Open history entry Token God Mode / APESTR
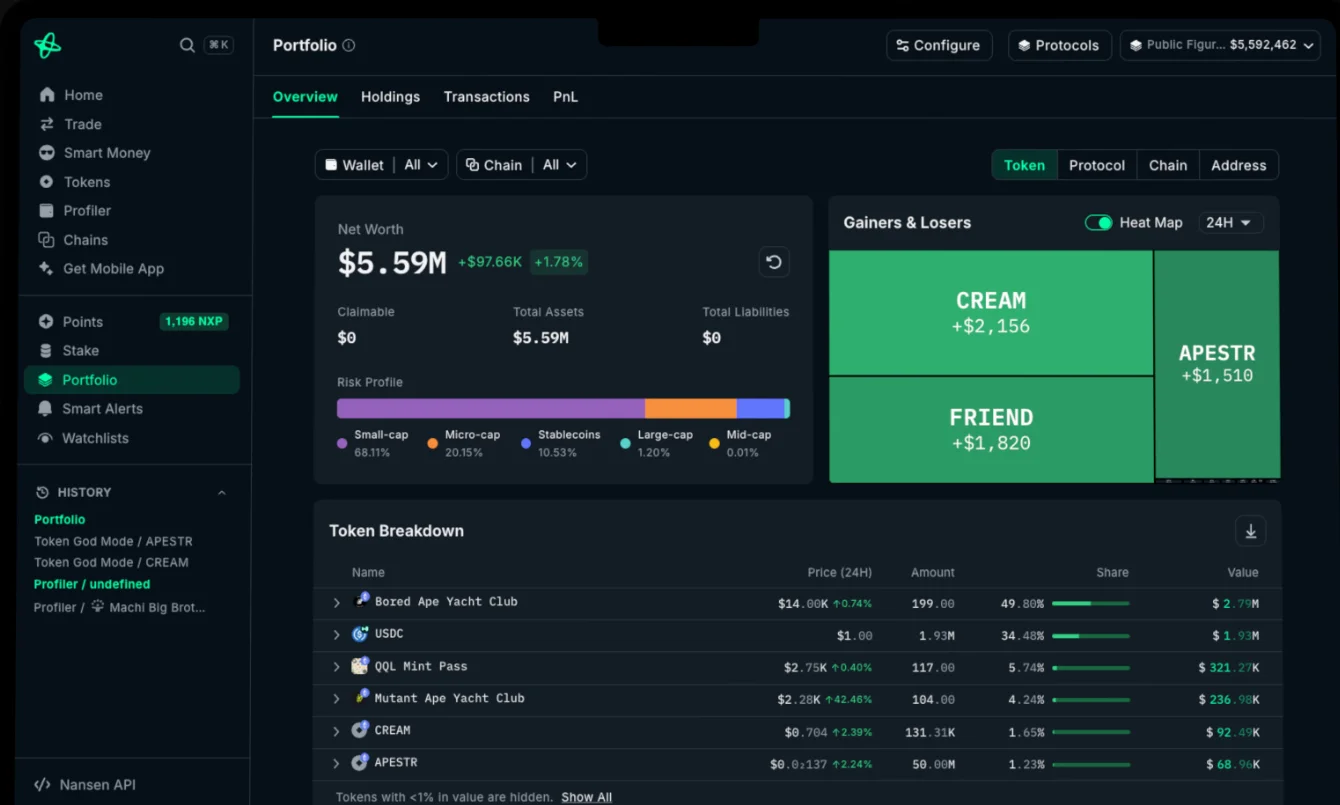1340x805 pixels. point(113,541)
